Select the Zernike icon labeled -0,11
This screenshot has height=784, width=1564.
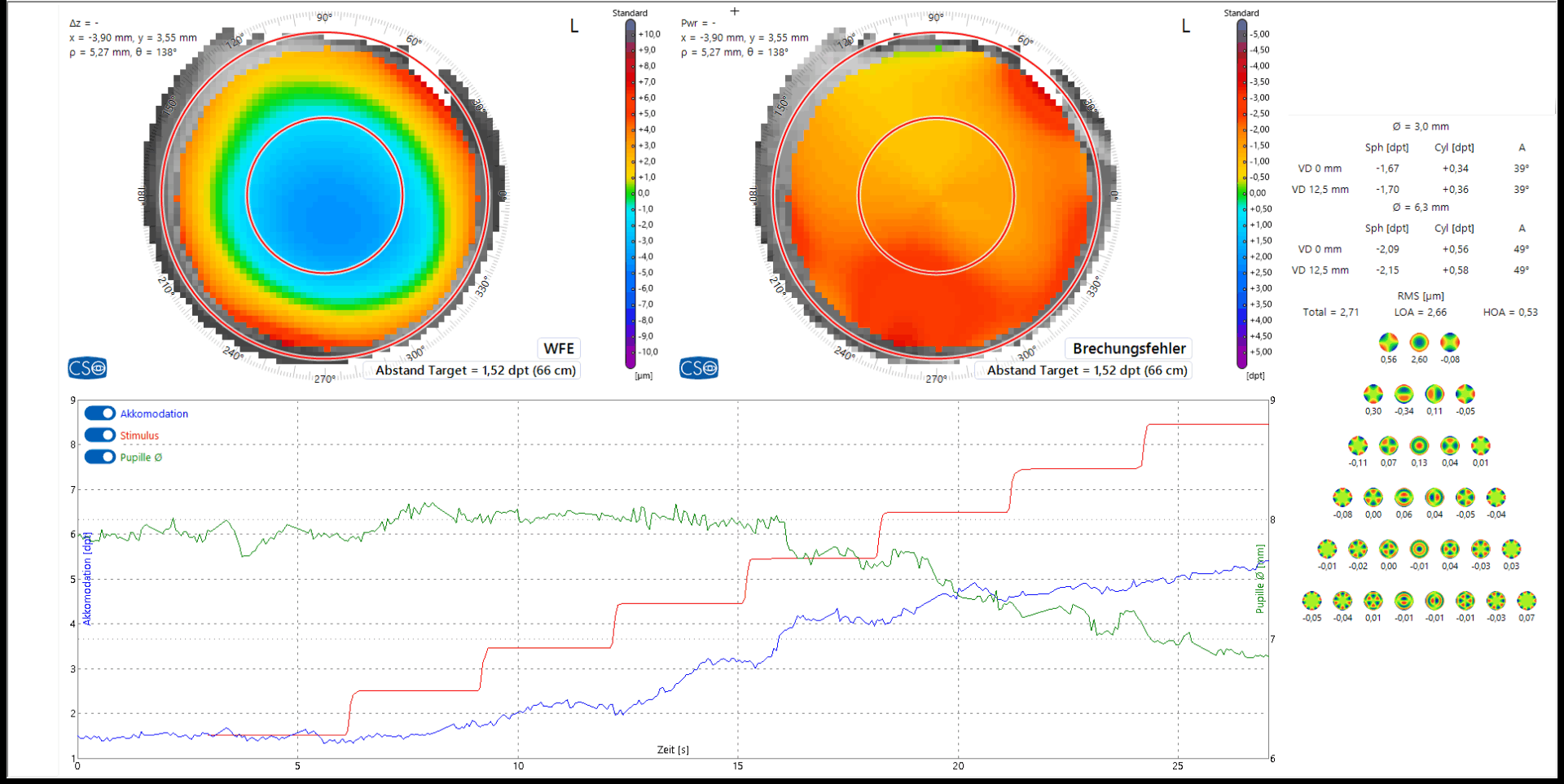(1358, 445)
